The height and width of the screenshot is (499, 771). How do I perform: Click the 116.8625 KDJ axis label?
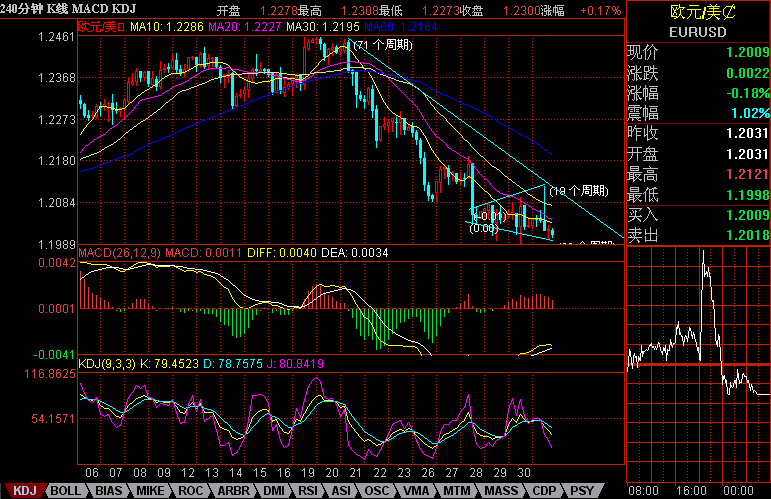(50, 374)
